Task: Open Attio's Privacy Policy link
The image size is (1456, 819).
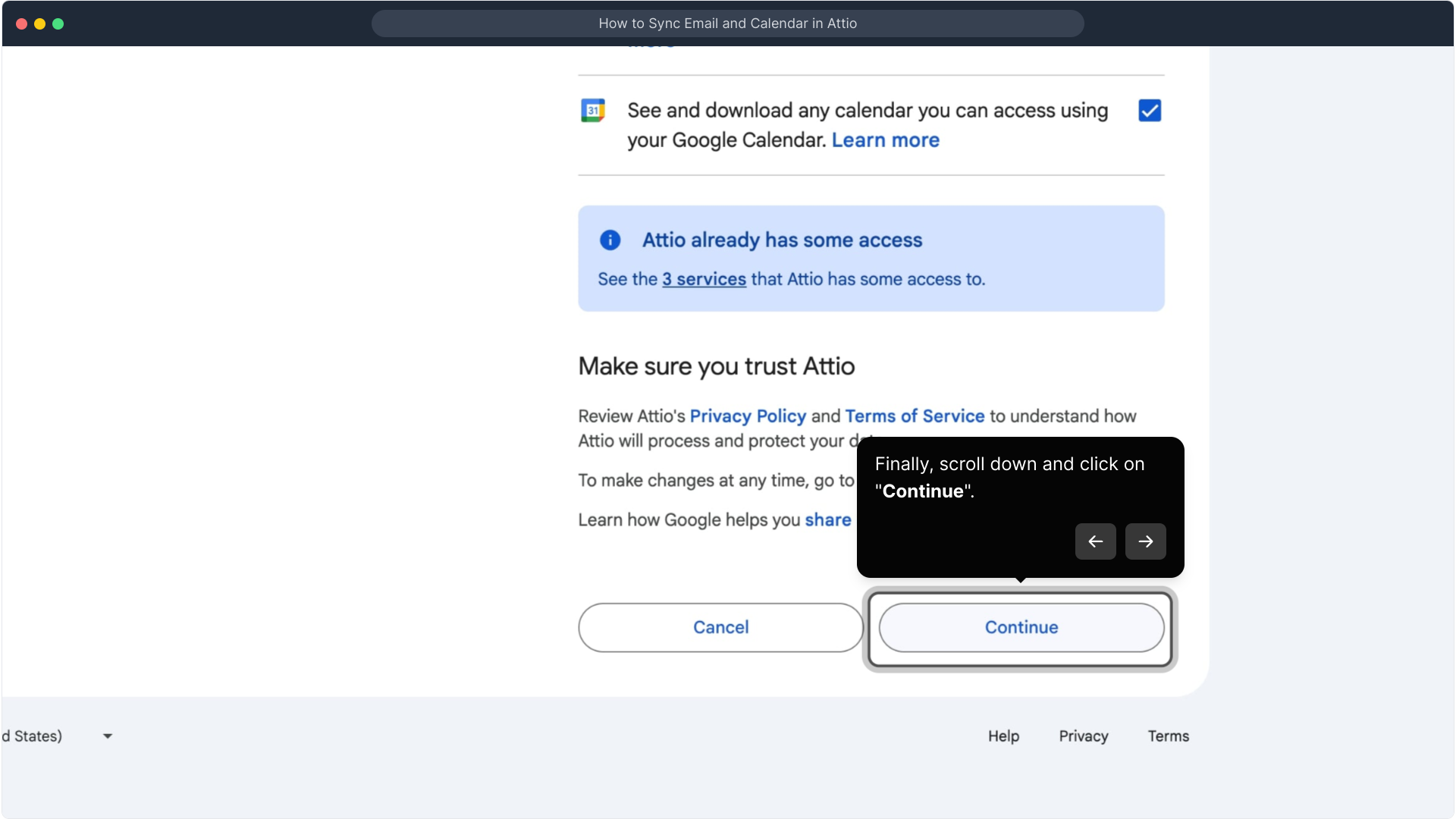Action: (x=747, y=416)
